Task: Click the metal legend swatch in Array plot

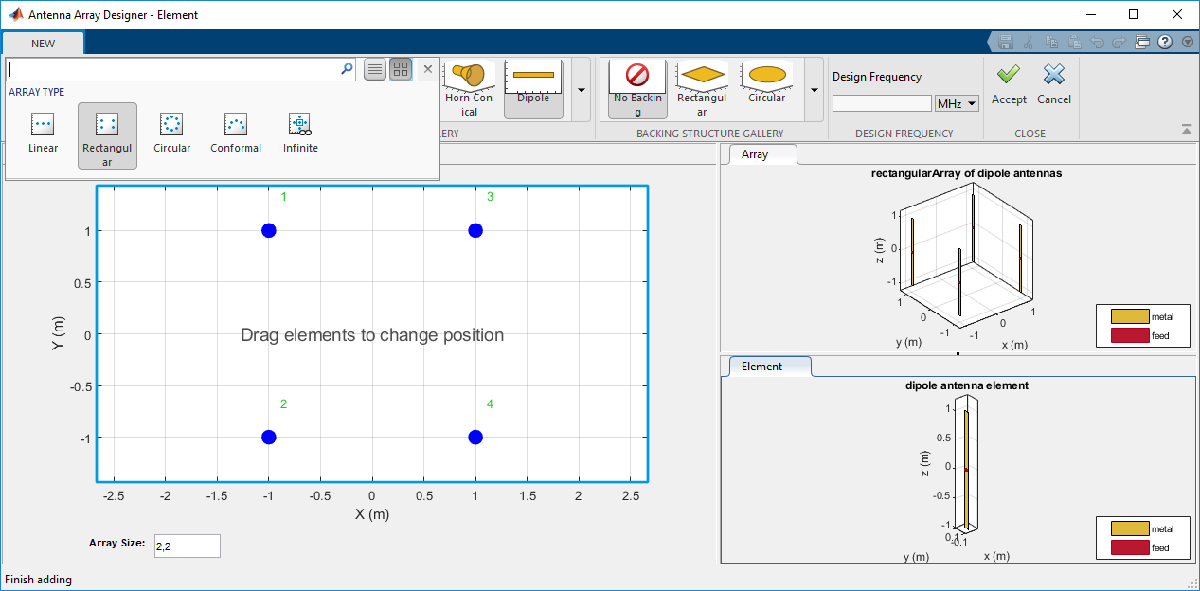Action: click(1130, 317)
